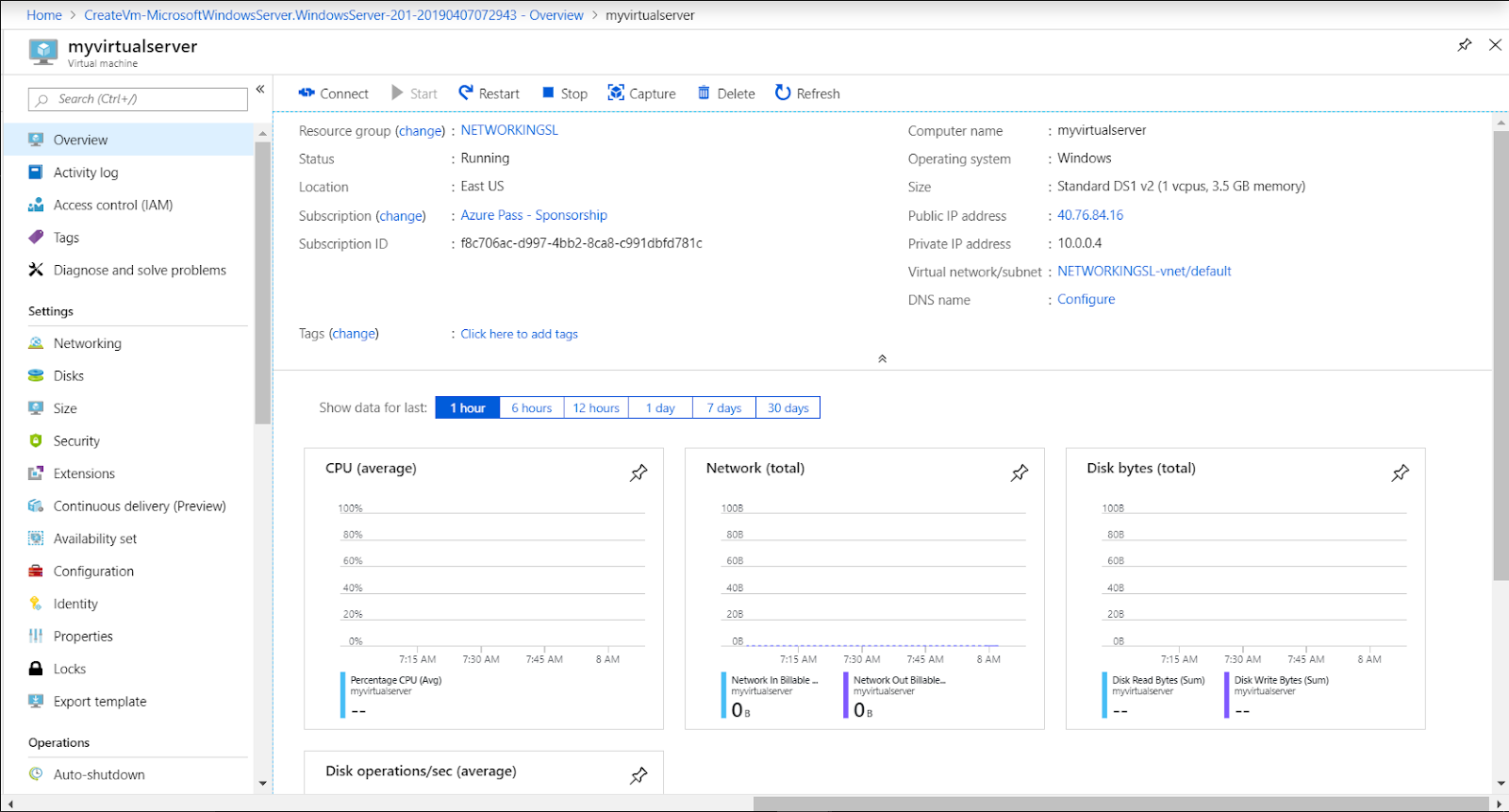Screen dimensions: 1509x812
Task: Click the Properties icon
Action: [36, 636]
